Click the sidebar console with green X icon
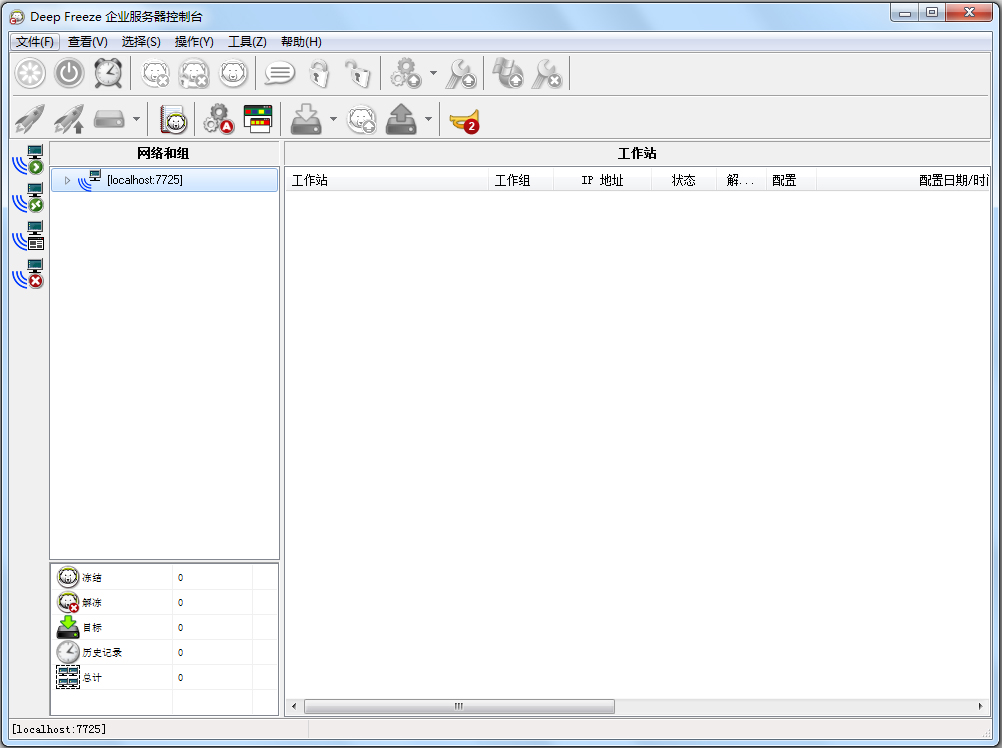 coord(28,198)
